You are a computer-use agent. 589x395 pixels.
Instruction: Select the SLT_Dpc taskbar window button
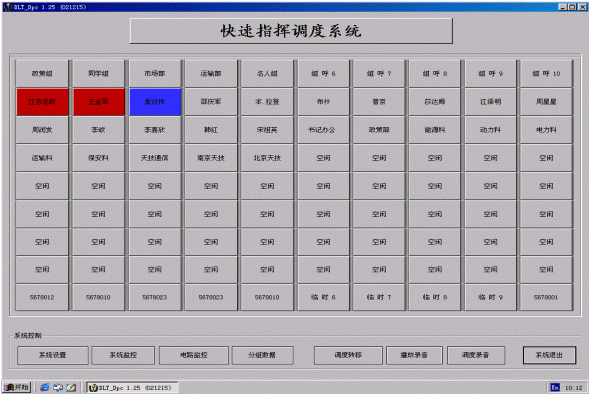[132, 387]
